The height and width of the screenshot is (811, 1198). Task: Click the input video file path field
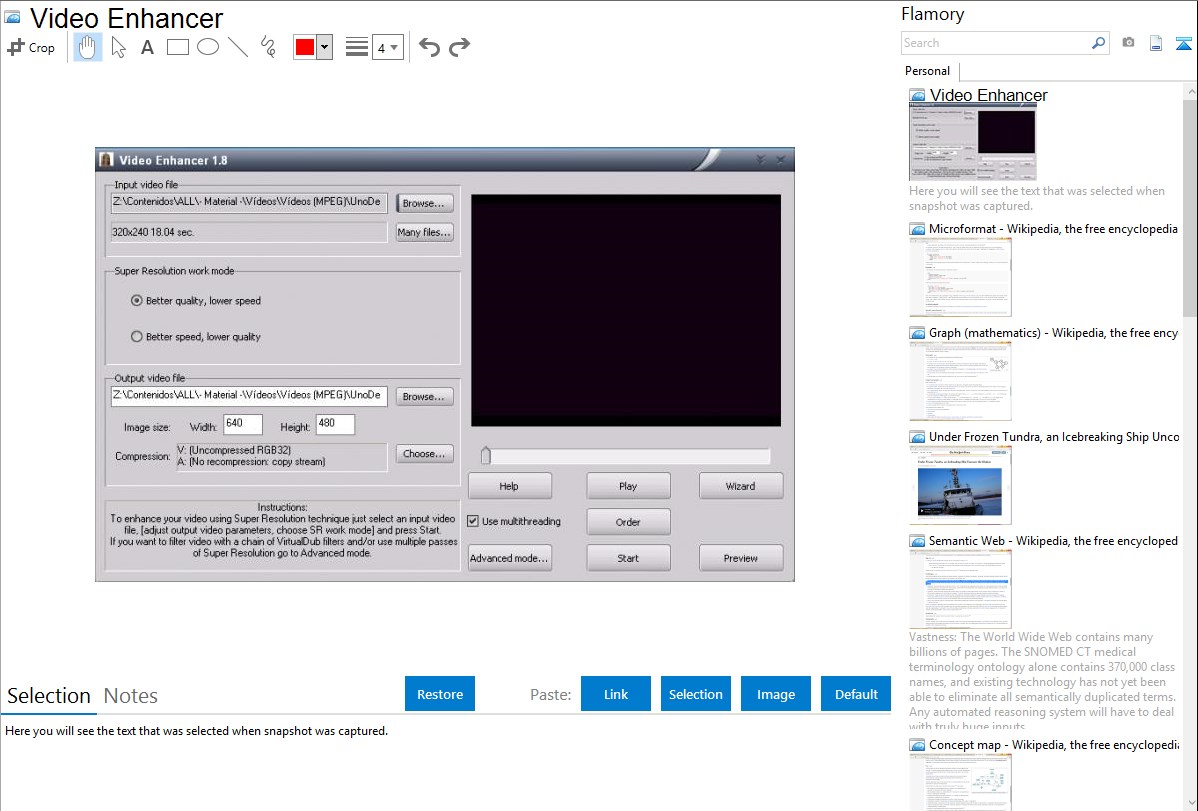tap(249, 203)
